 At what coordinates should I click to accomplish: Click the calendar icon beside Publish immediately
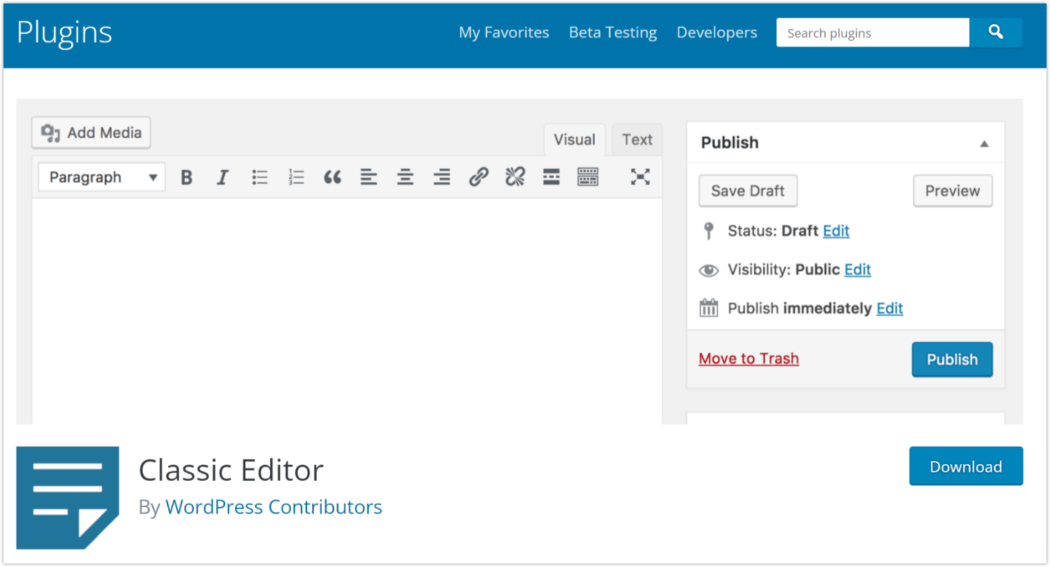(708, 308)
